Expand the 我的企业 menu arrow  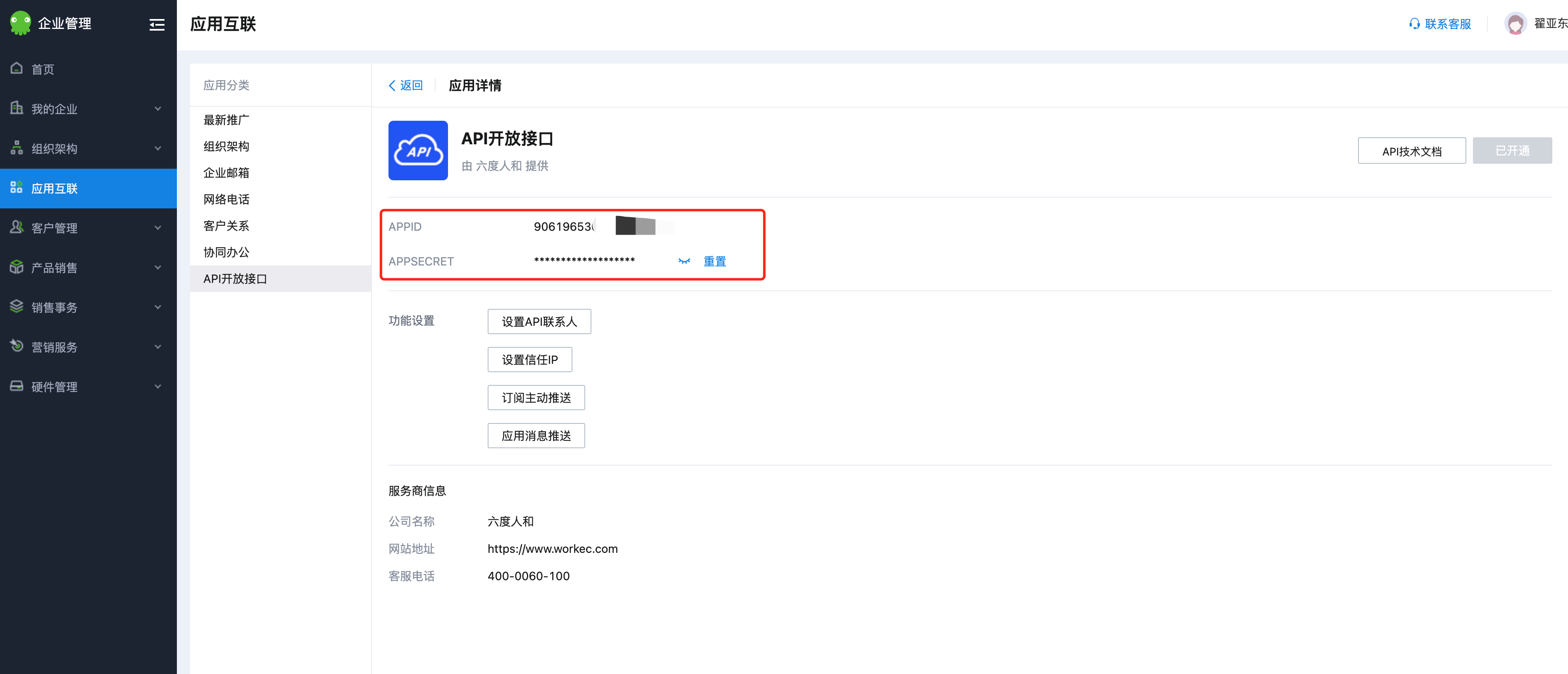157,109
